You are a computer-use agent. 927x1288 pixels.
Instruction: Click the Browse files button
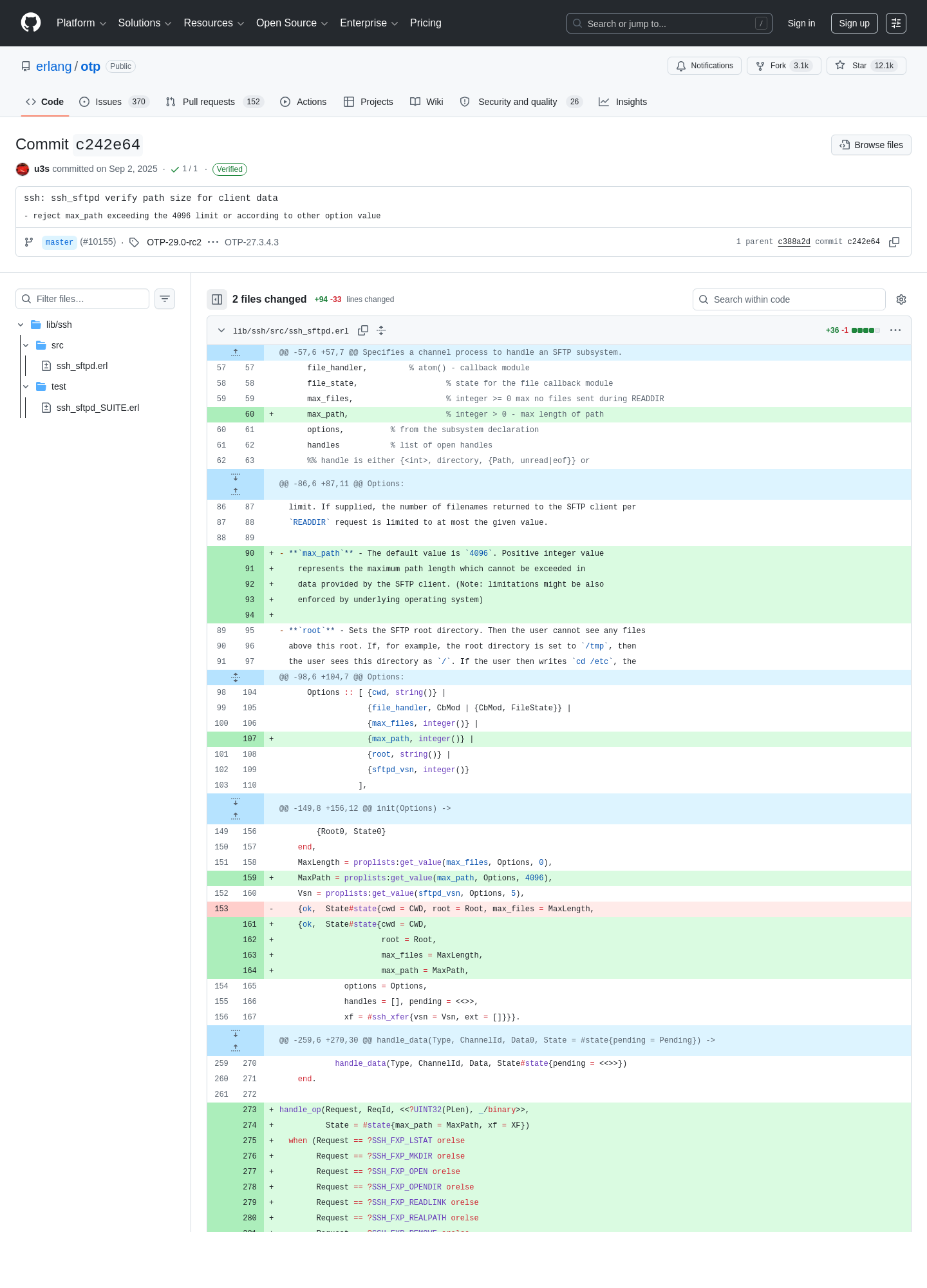click(871, 145)
